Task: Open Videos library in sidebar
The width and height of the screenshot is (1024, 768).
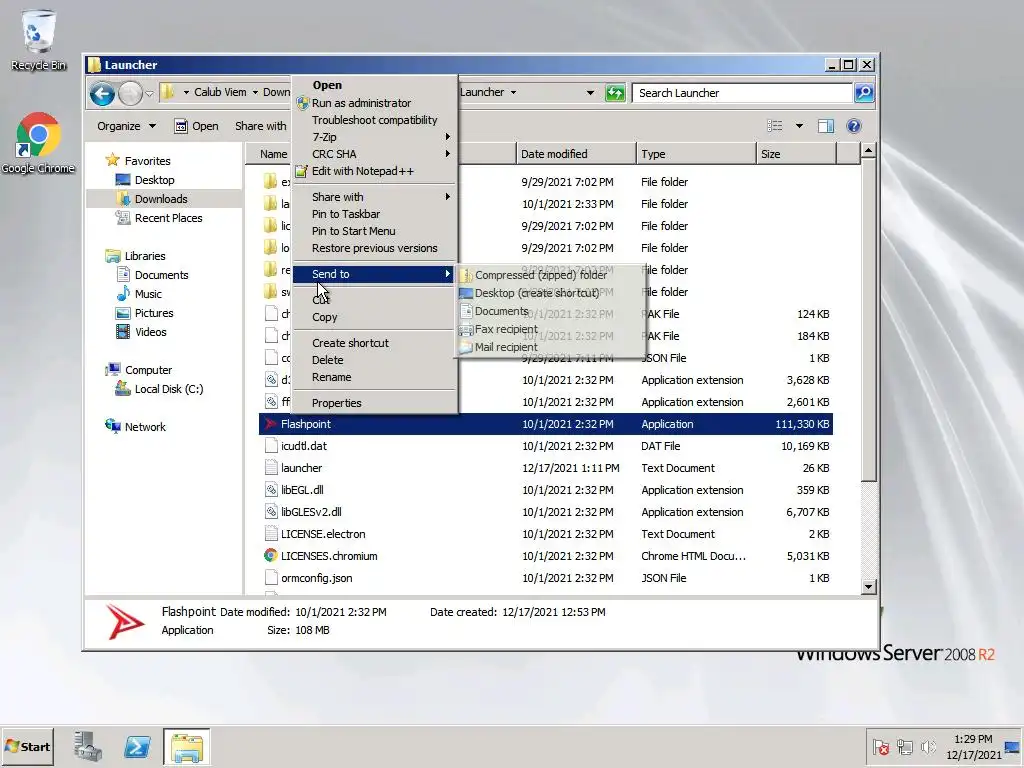Action: (141, 332)
